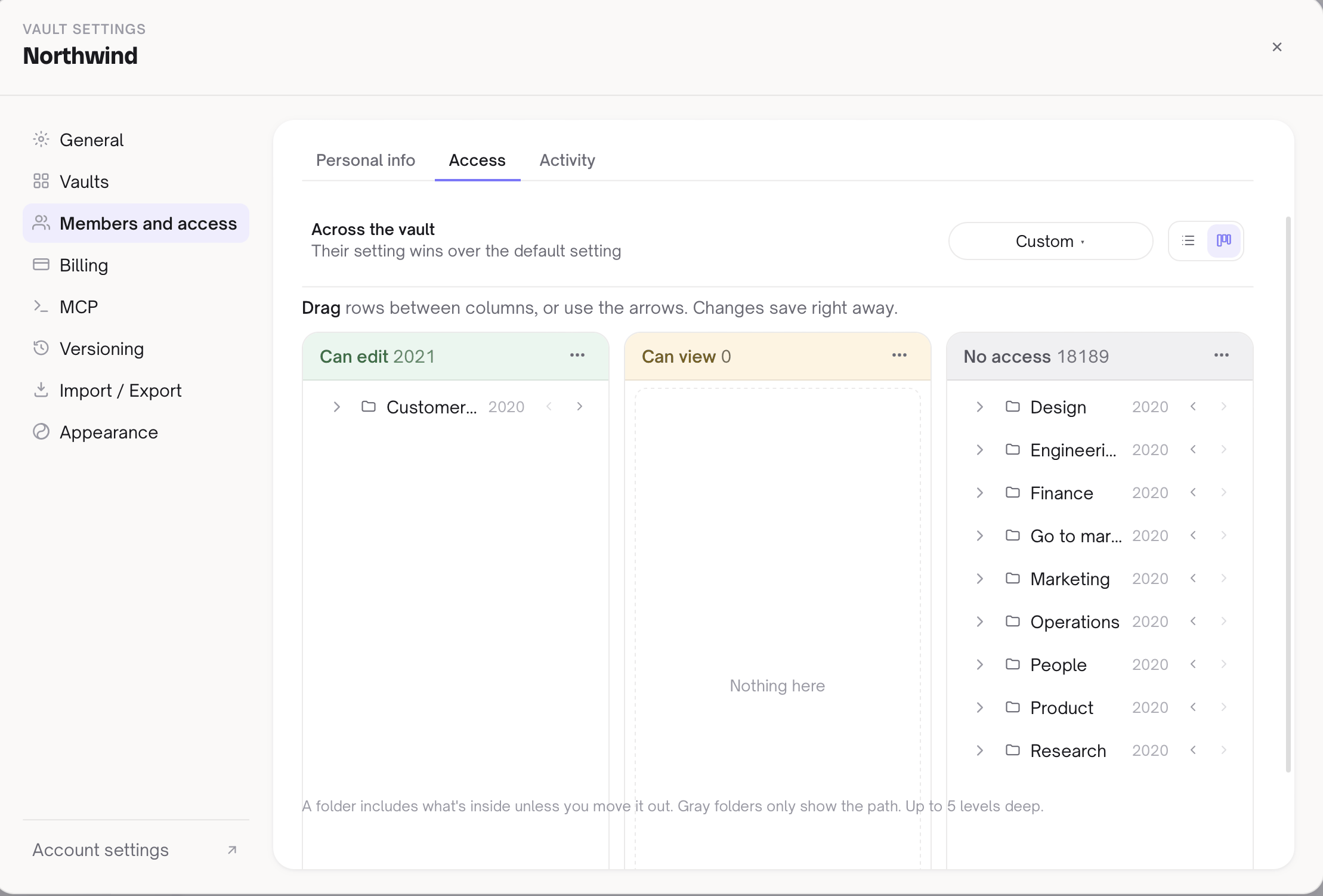Click the Research folder name
The width and height of the screenshot is (1323, 896).
[x=1068, y=750]
